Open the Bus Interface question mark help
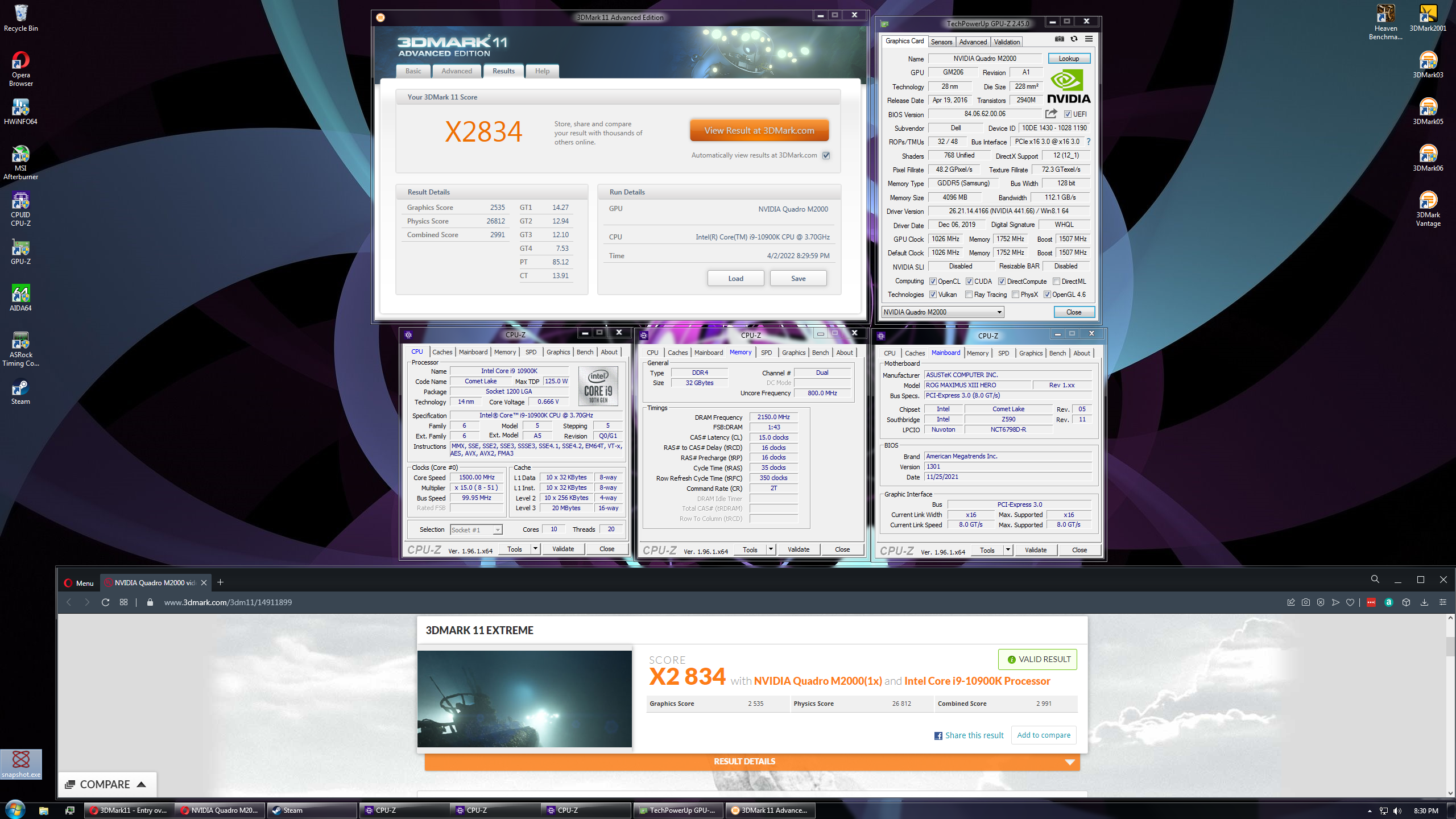 coord(1089,142)
